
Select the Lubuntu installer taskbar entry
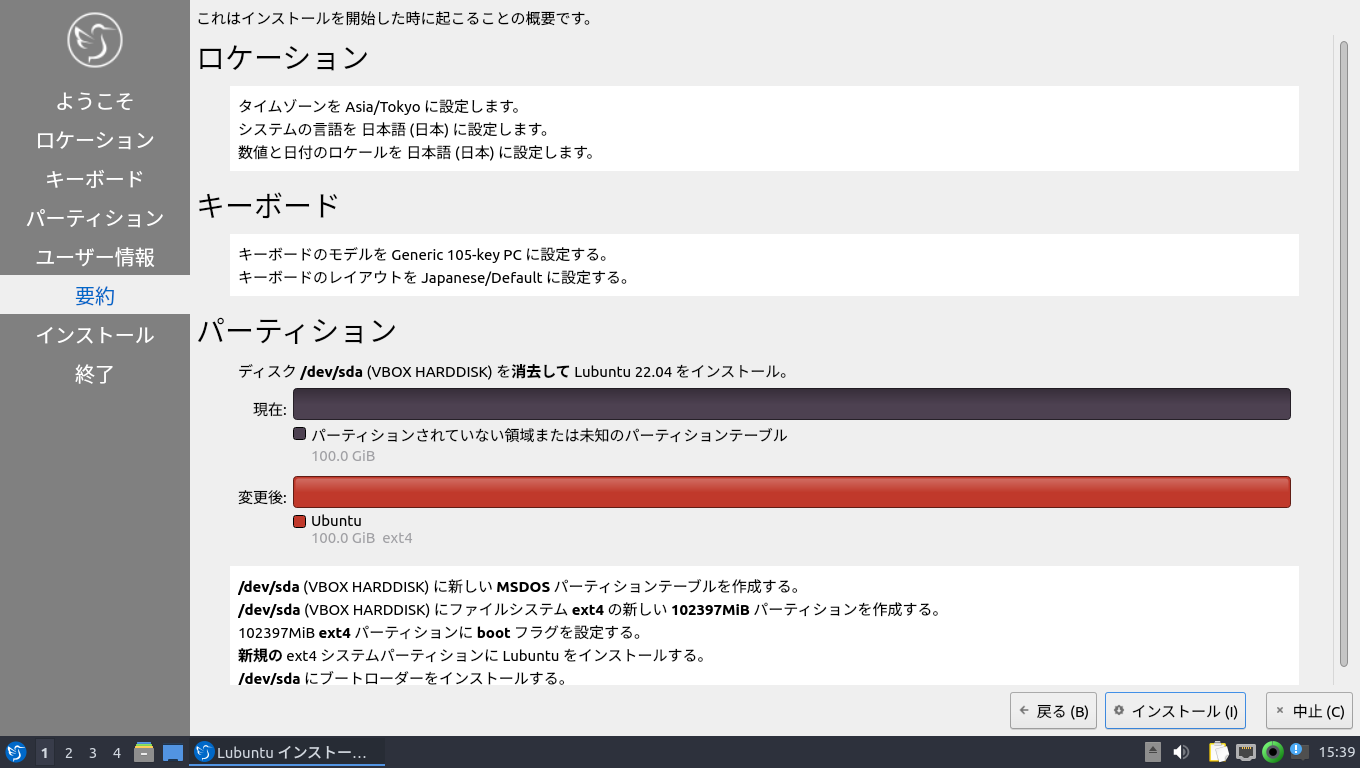[x=287, y=752]
